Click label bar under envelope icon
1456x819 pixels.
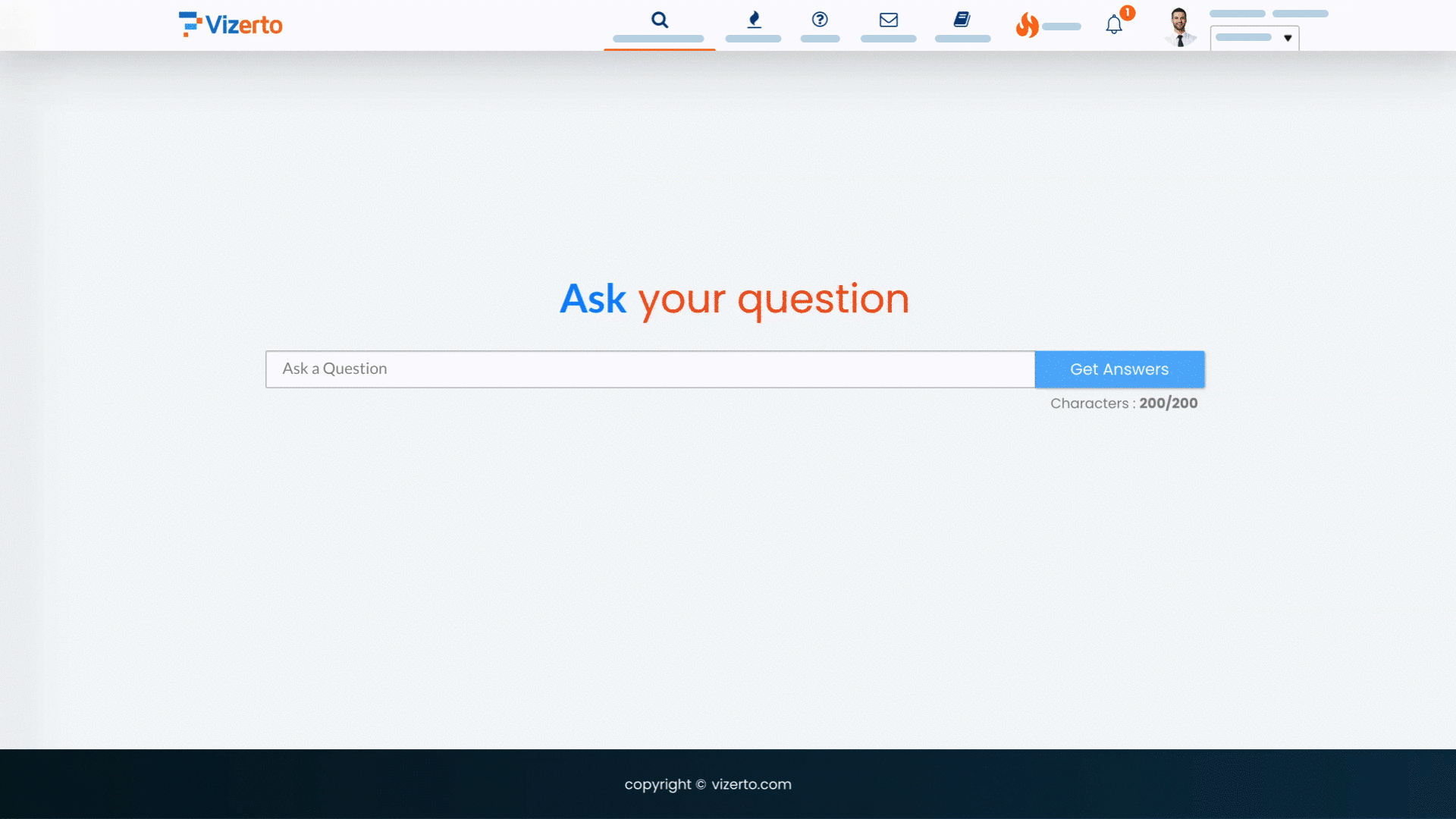pos(889,39)
